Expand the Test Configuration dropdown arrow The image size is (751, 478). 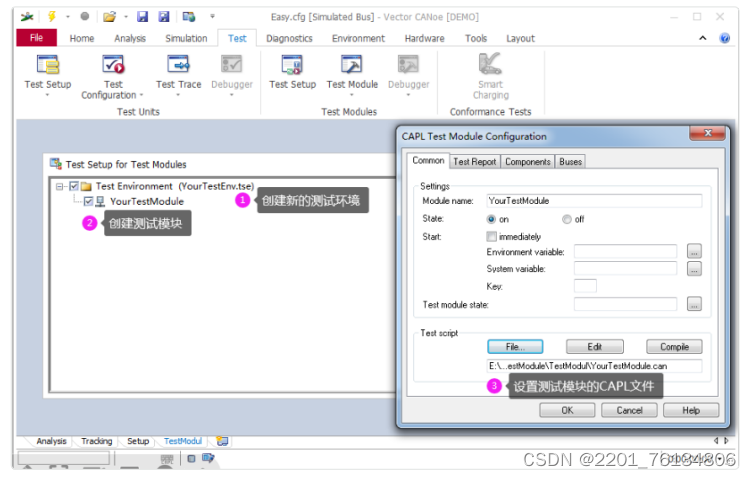(x=141, y=95)
